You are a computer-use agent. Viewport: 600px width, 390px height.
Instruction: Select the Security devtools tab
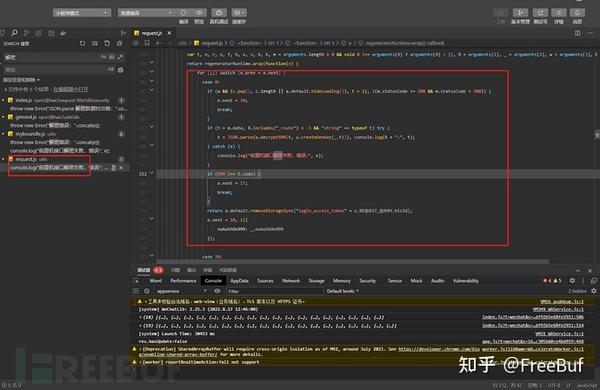pos(367,281)
